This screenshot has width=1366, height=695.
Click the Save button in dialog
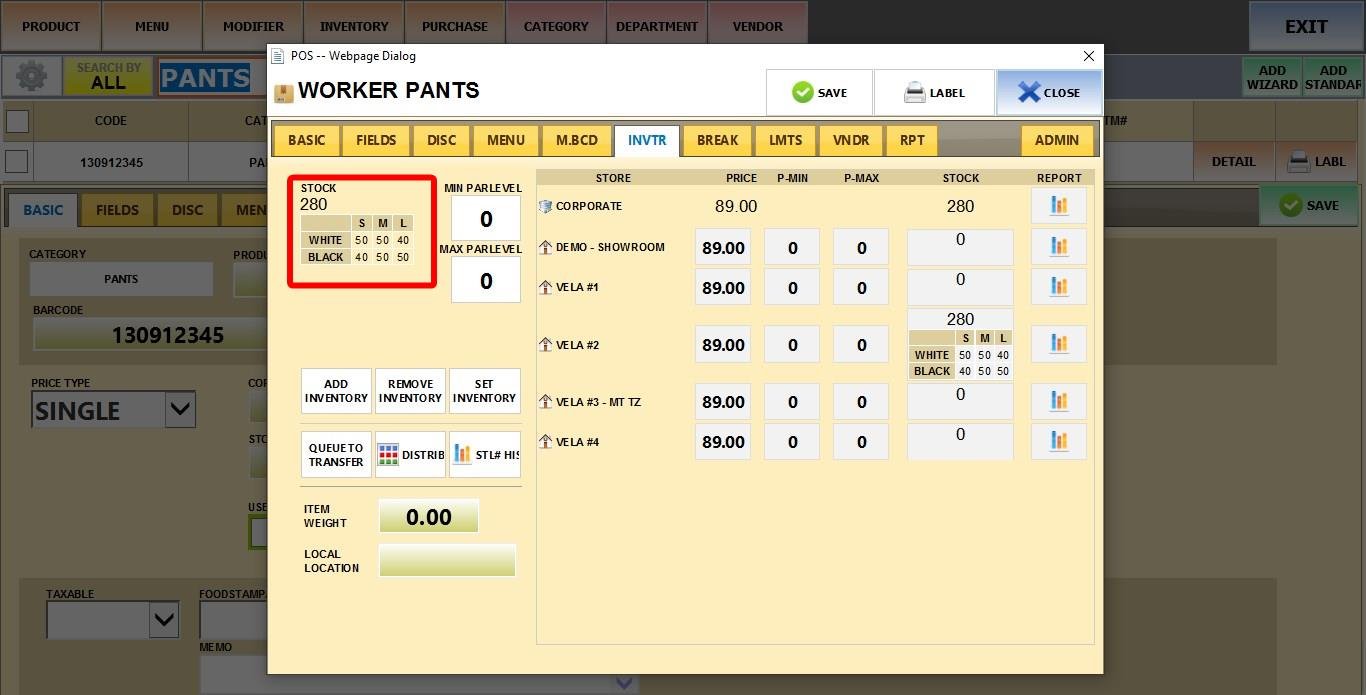click(819, 93)
